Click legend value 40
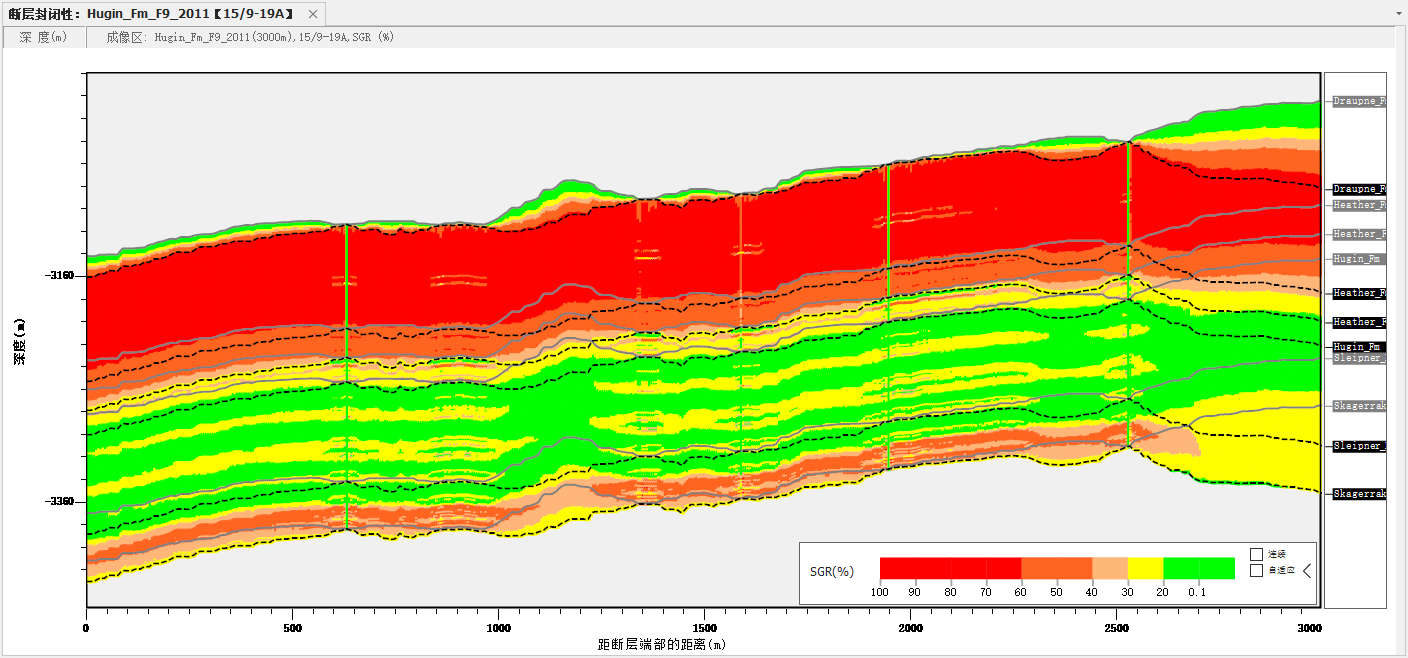 pos(1092,592)
